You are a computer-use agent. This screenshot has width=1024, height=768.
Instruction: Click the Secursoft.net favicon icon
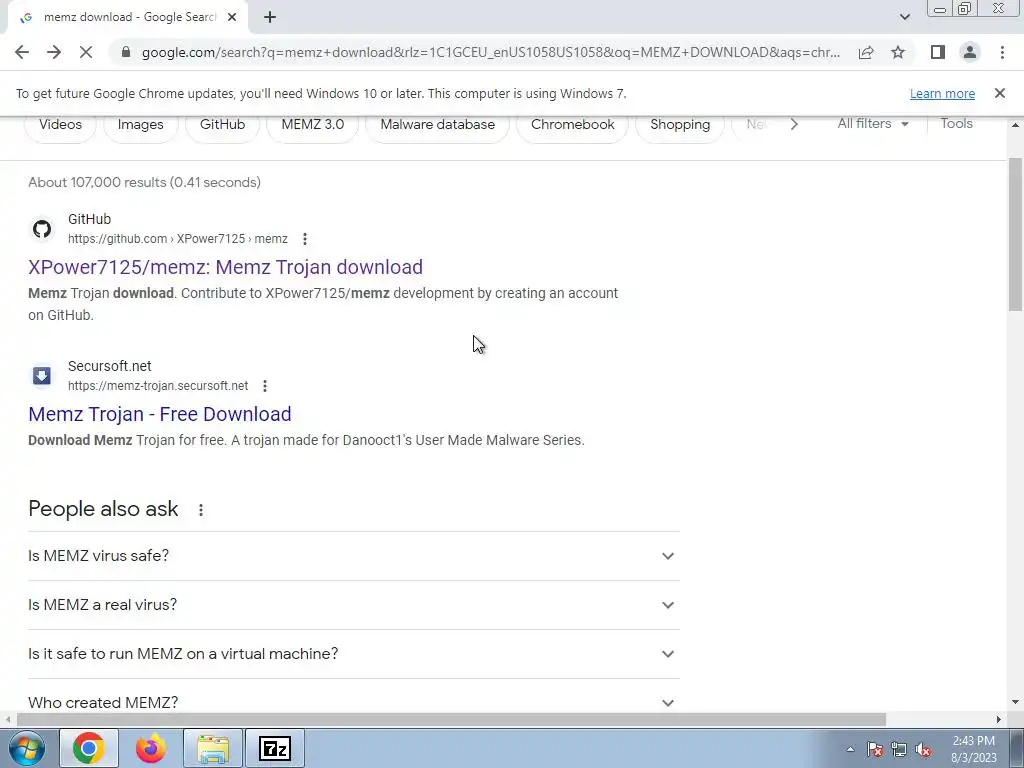click(42, 376)
